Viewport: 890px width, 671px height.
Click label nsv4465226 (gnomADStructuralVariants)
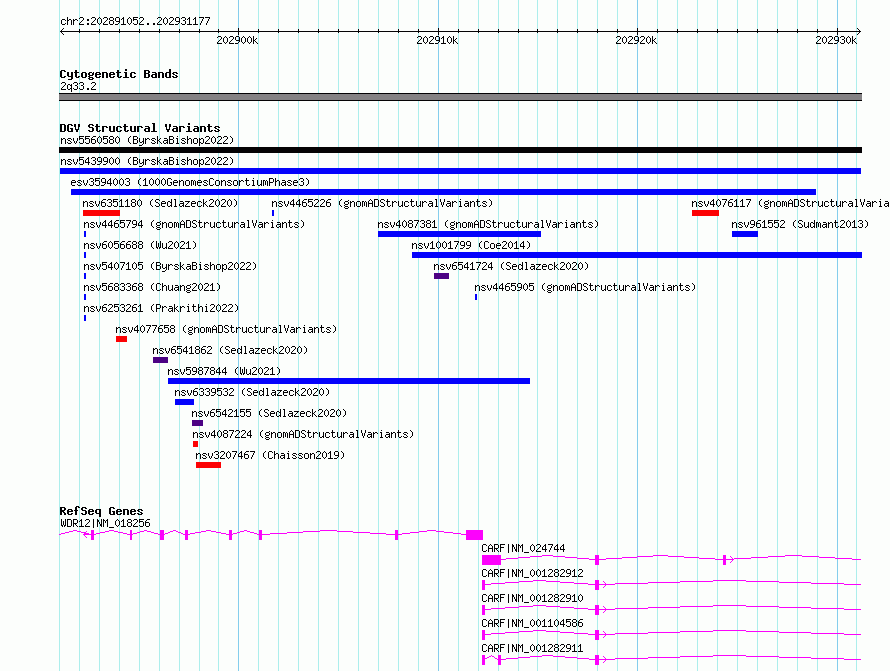pos(382,203)
